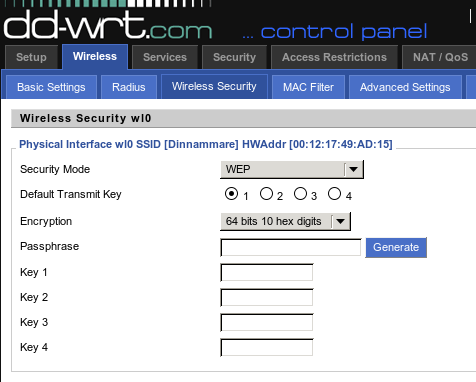476x382 pixels.
Task: Open the MAC Filter subtab
Action: [x=308, y=87]
